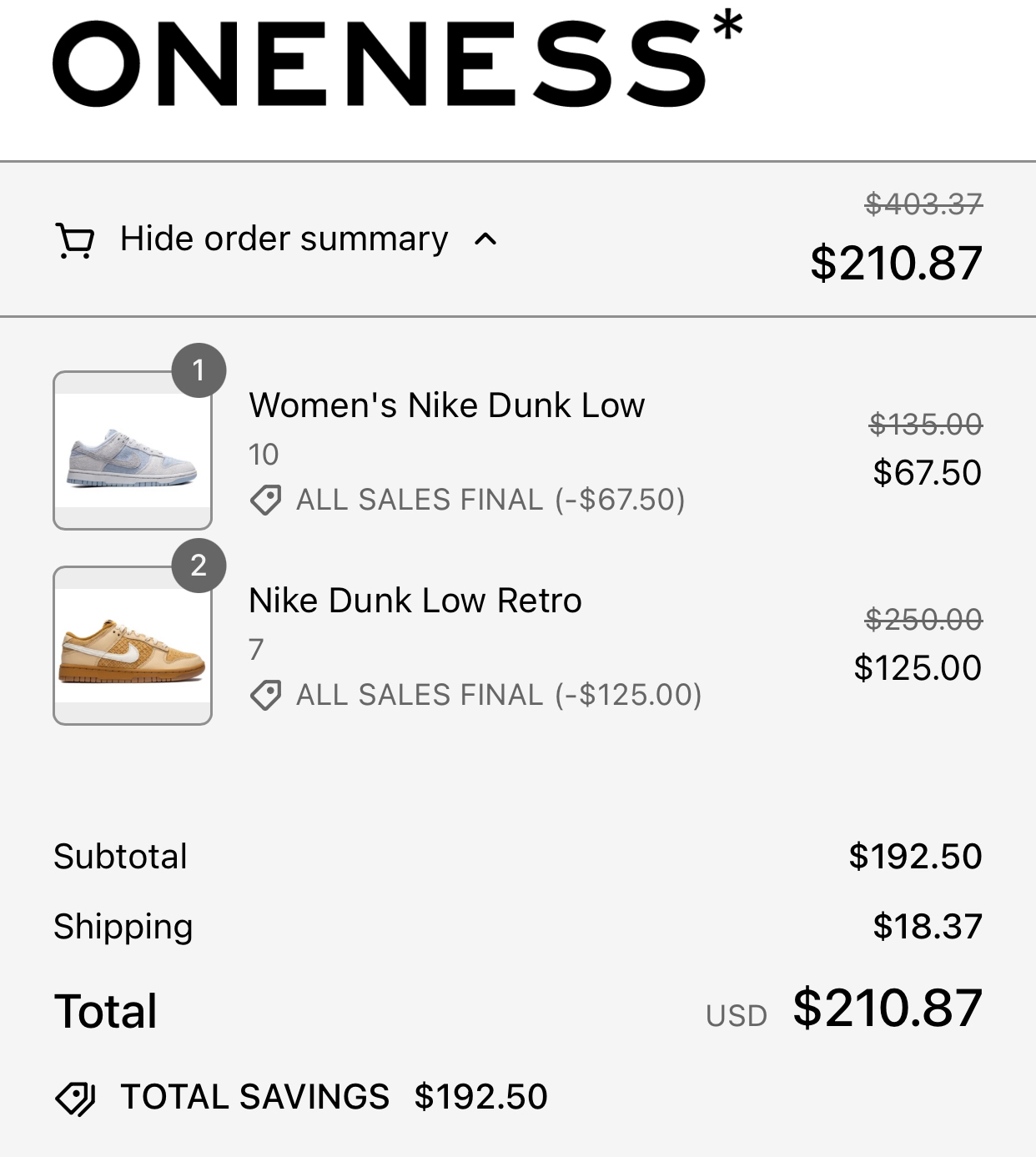Select the Nike Dunk Low Retro title
Image resolution: width=1036 pixels, height=1157 pixels.
click(415, 601)
